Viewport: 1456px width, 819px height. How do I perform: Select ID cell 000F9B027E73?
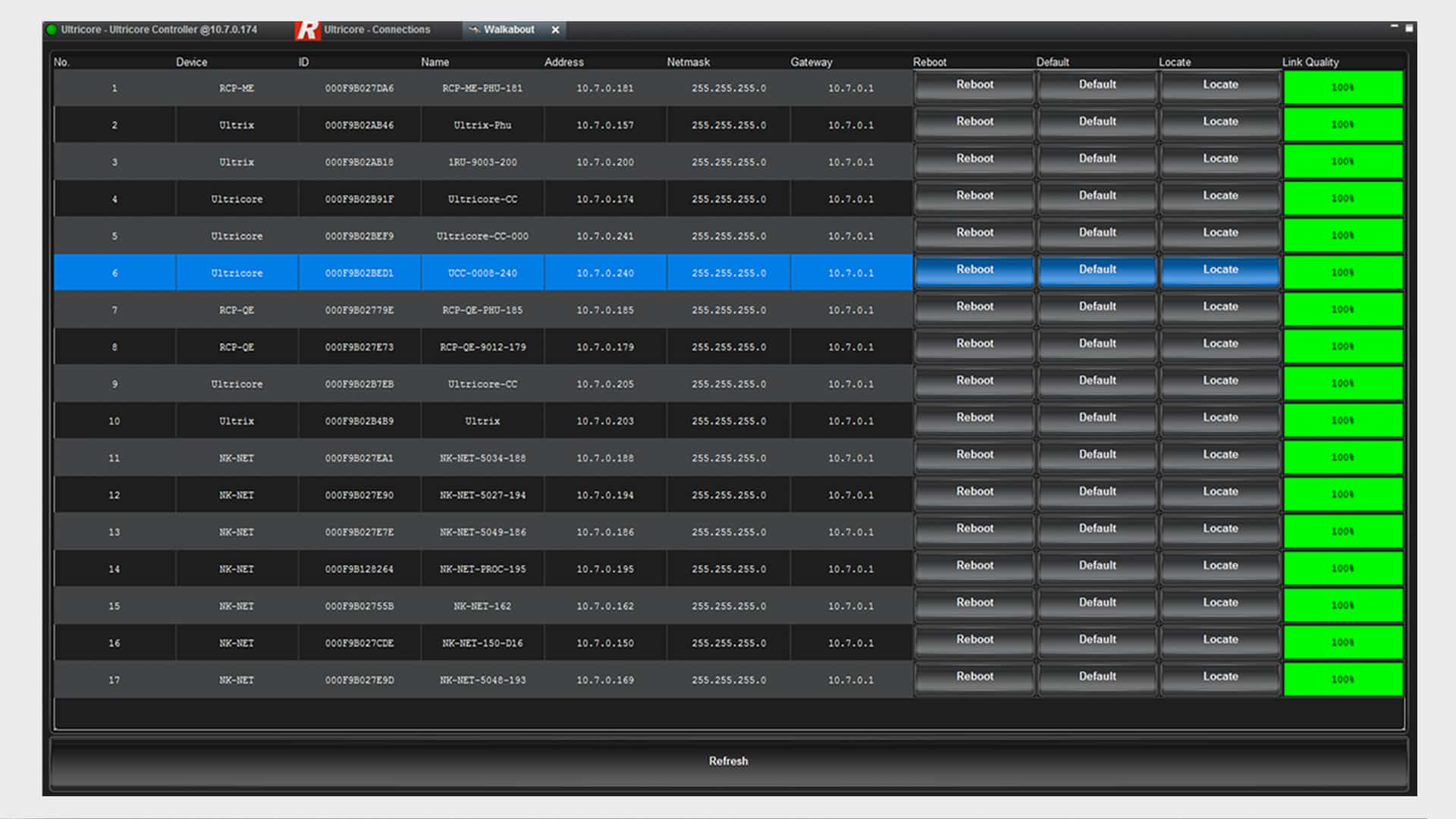point(359,347)
